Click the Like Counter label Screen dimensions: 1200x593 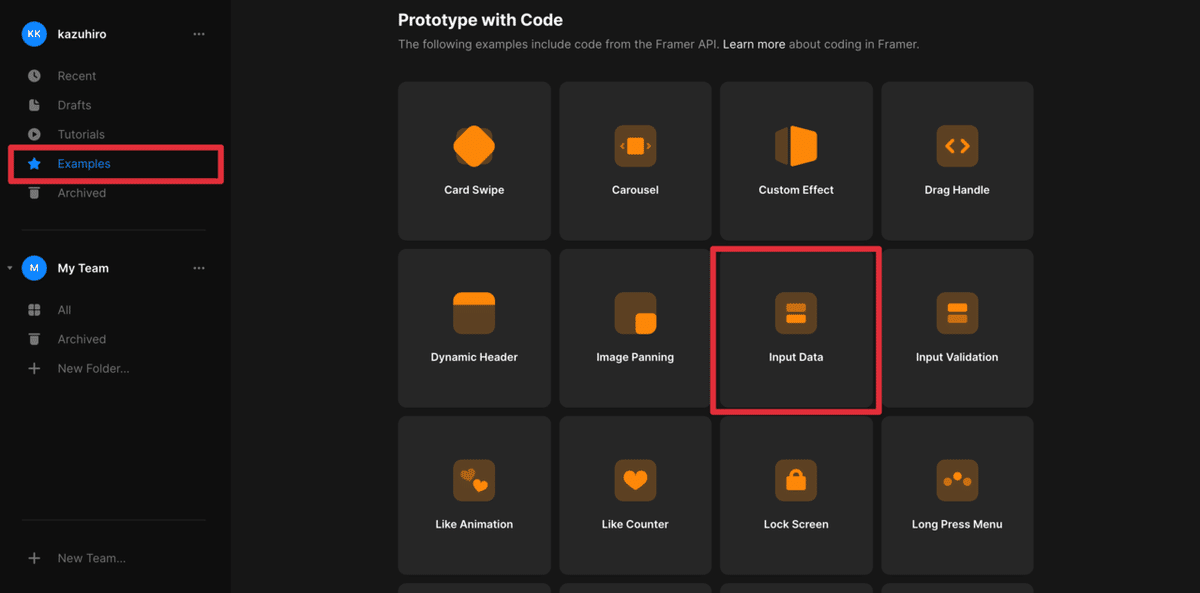pyautogui.click(x=635, y=524)
